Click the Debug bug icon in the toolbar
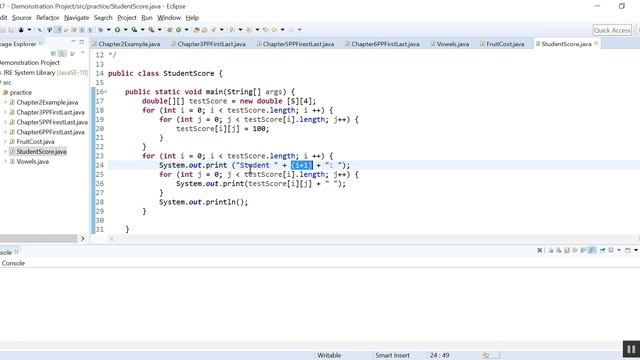 point(100,30)
